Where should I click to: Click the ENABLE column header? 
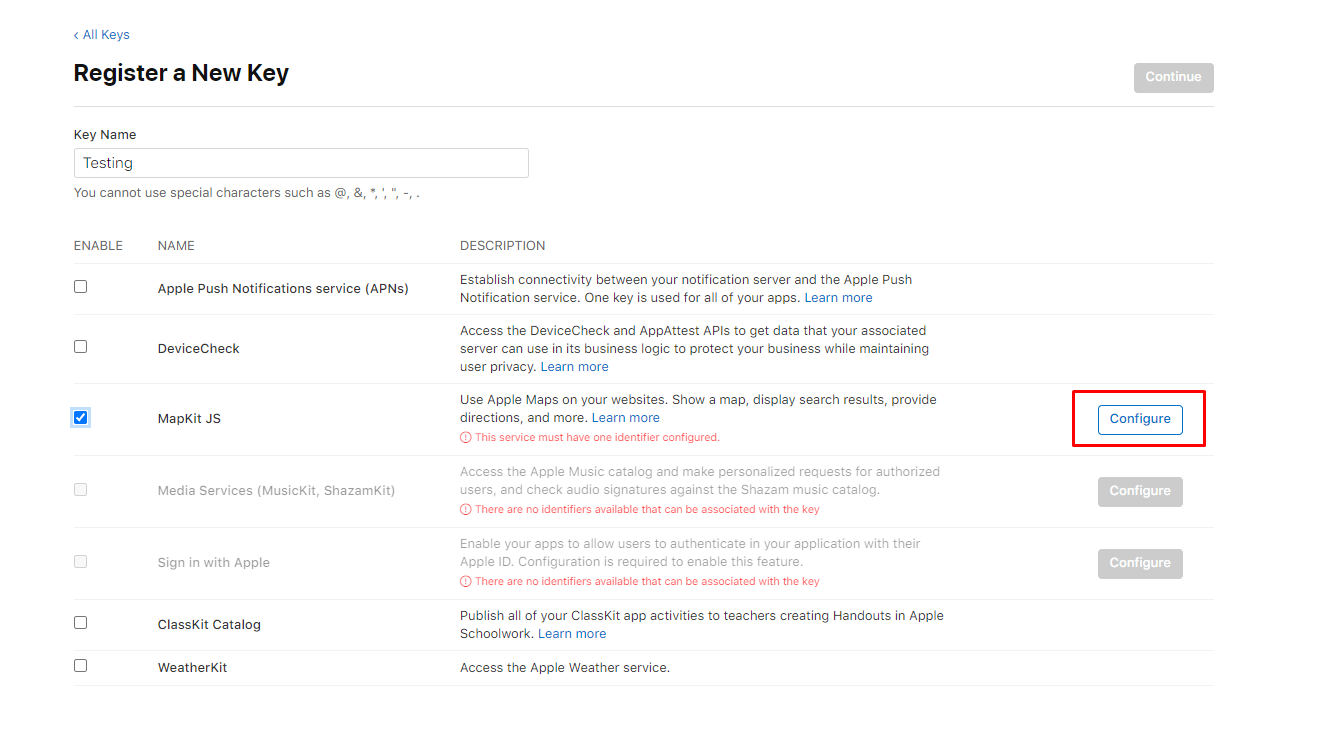click(x=98, y=246)
